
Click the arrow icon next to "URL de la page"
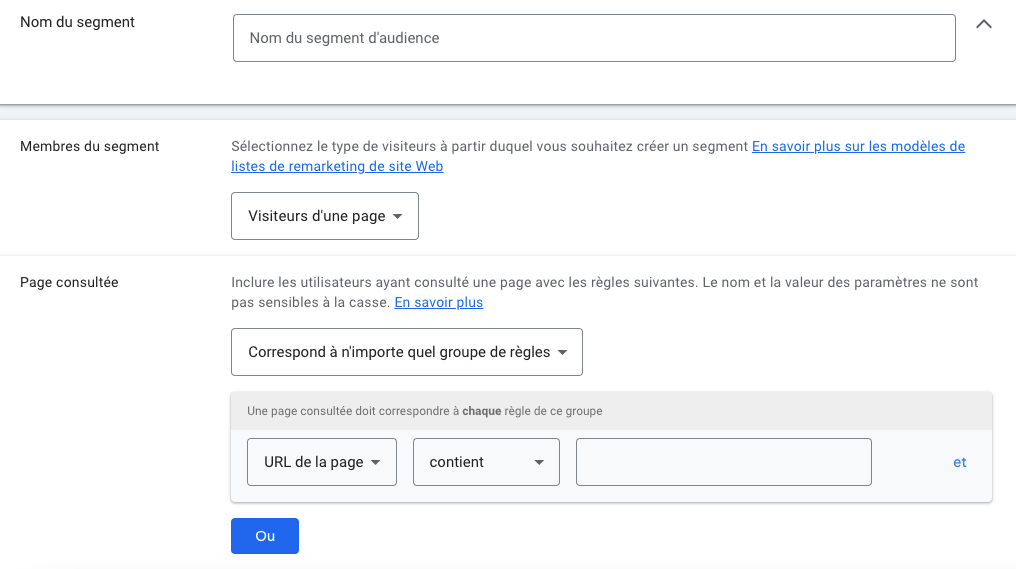point(376,463)
